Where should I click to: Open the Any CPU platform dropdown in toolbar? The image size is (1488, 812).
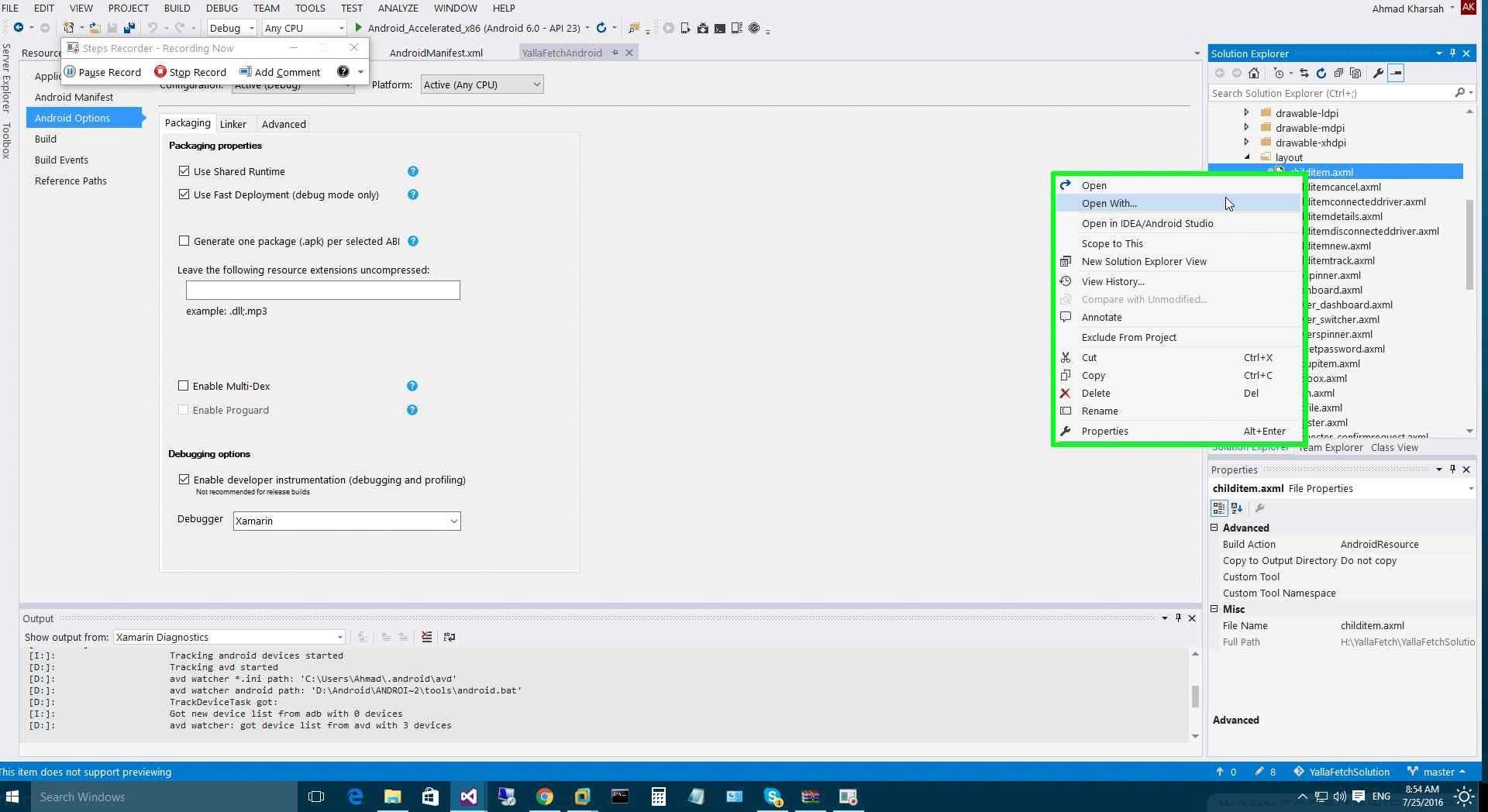[x=304, y=28]
